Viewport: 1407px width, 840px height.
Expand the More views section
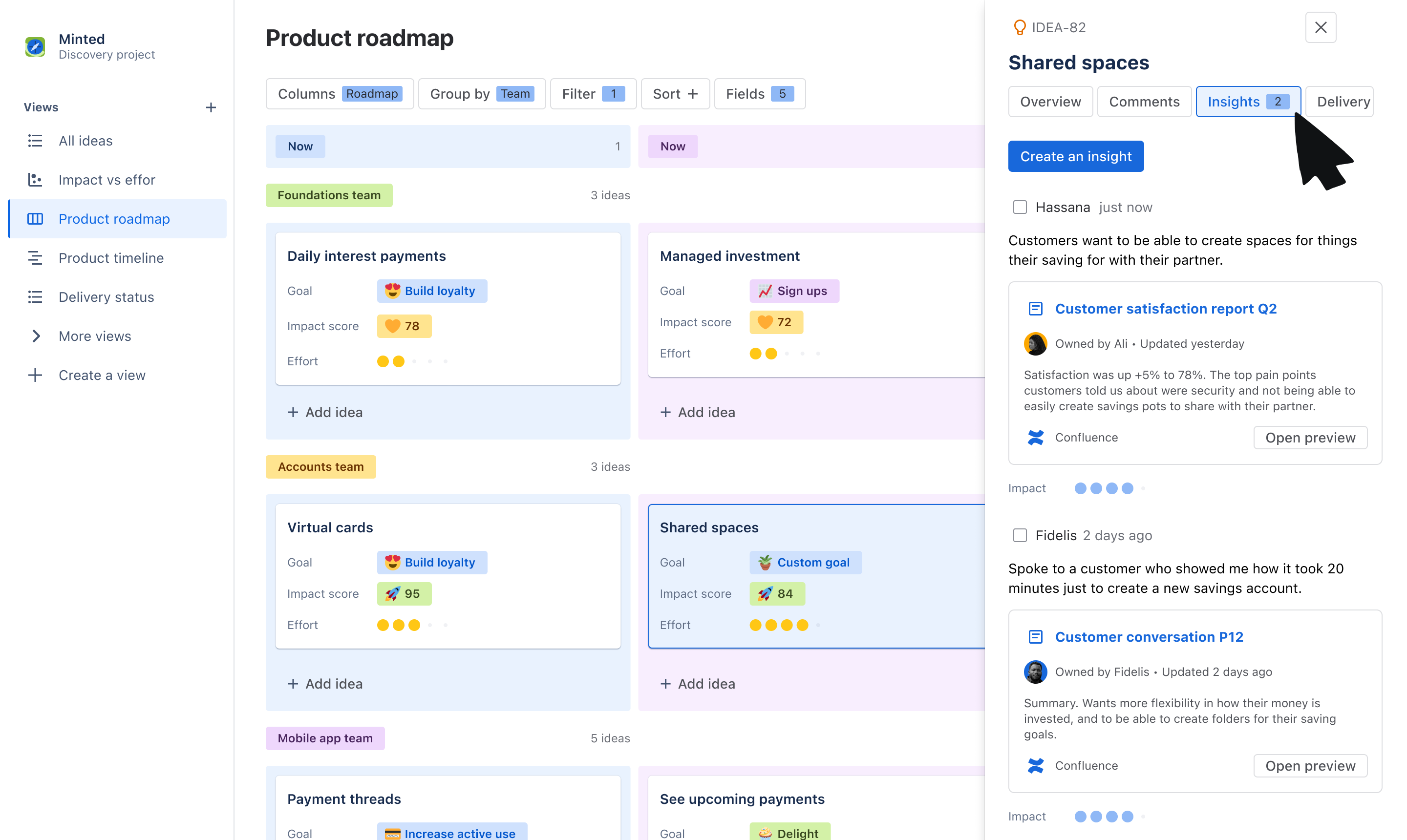[x=35, y=335]
